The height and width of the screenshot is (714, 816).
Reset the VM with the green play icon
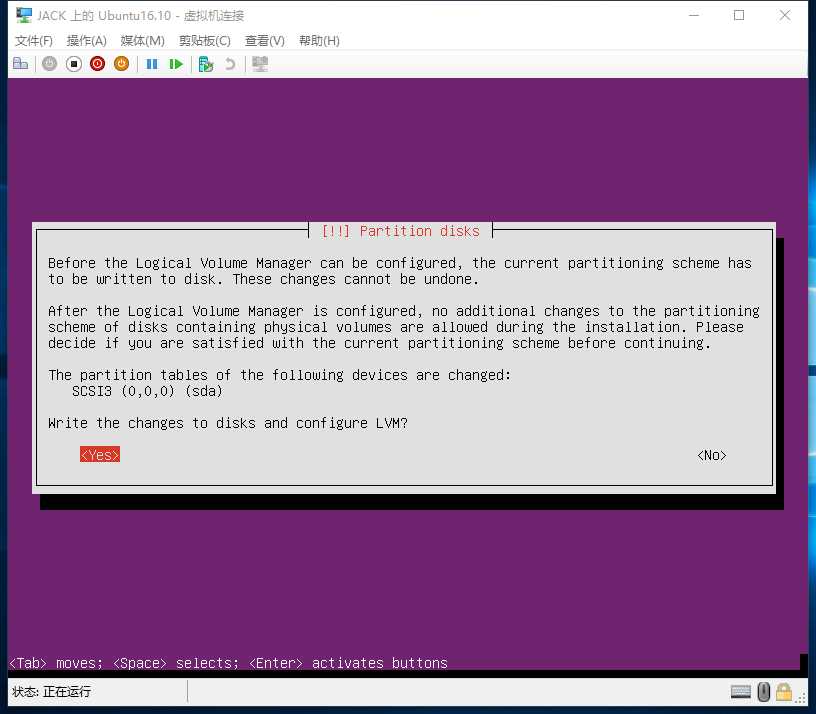[176, 64]
